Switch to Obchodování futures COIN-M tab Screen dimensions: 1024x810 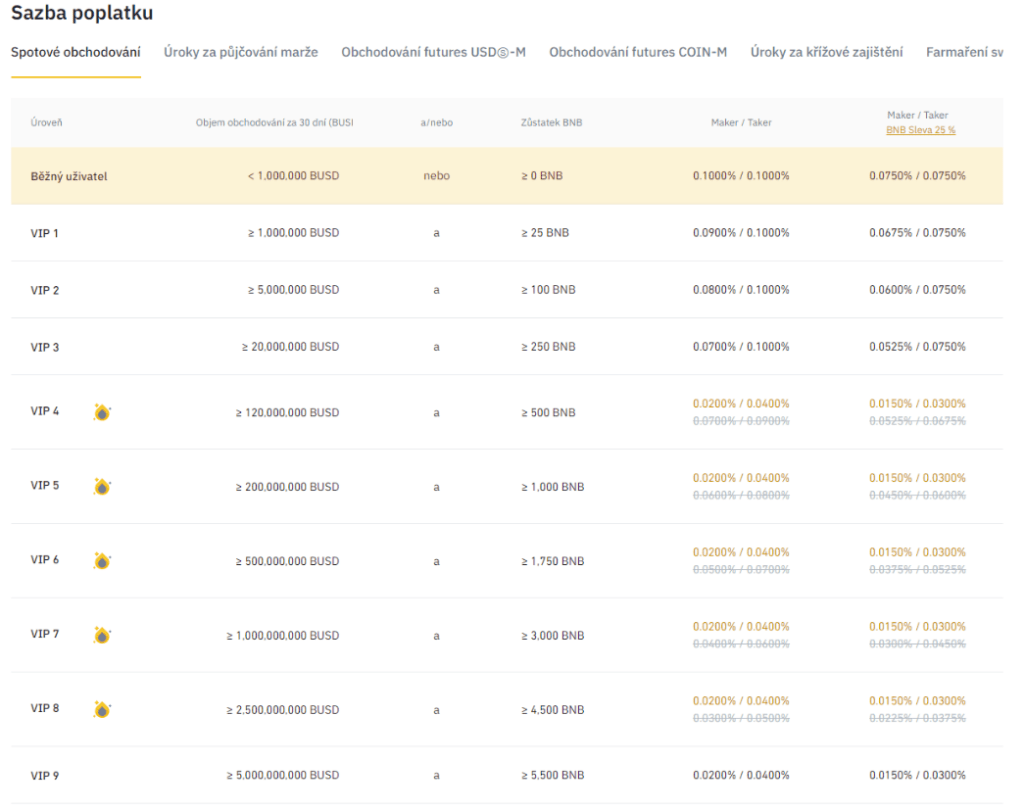(x=638, y=52)
